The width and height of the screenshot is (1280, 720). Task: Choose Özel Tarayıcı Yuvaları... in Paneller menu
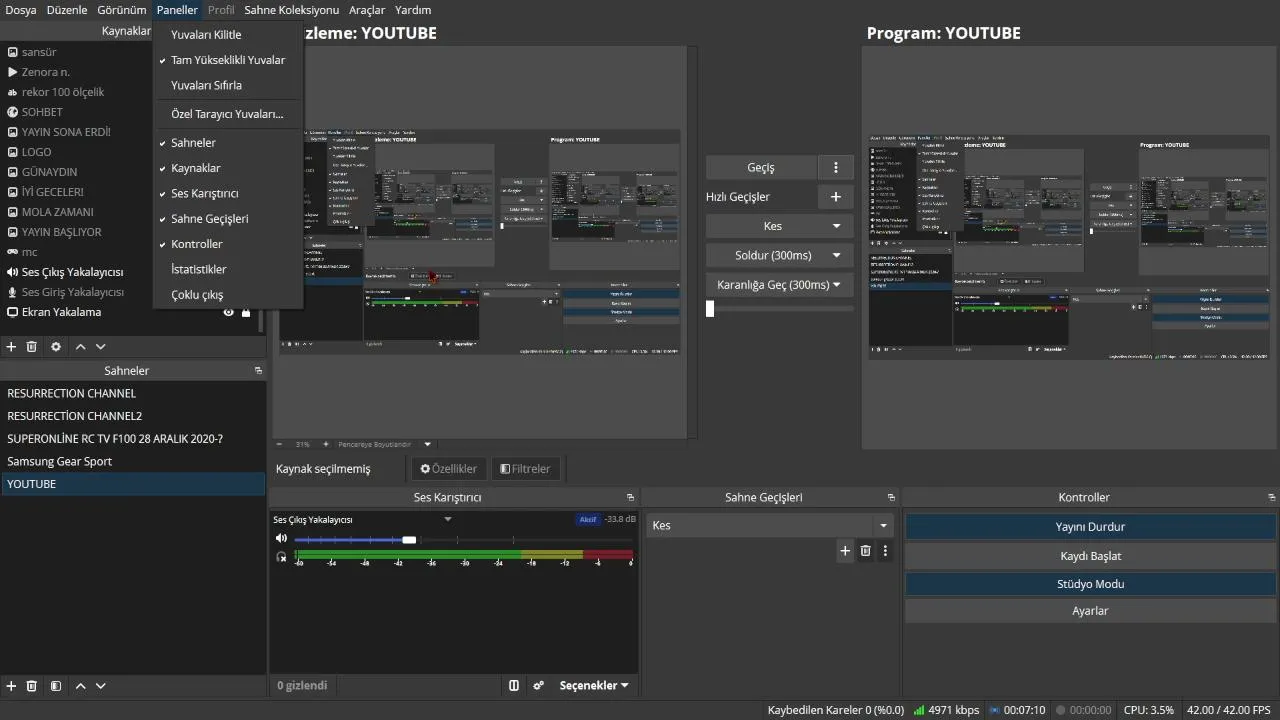(228, 114)
